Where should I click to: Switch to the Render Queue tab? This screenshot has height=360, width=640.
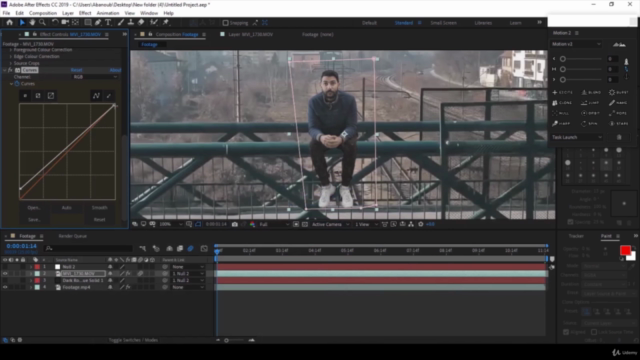point(73,236)
